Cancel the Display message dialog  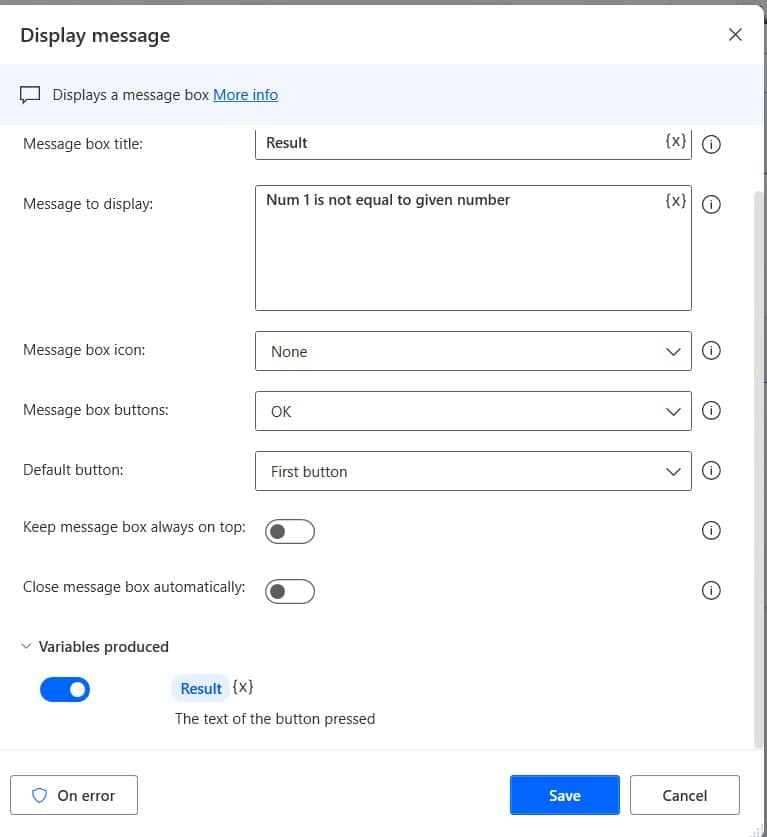pyautogui.click(x=684, y=795)
